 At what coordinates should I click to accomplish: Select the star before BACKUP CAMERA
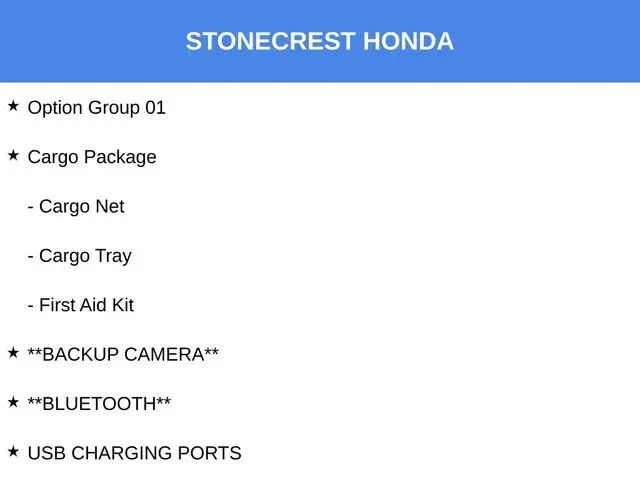pyautogui.click(x=13, y=353)
